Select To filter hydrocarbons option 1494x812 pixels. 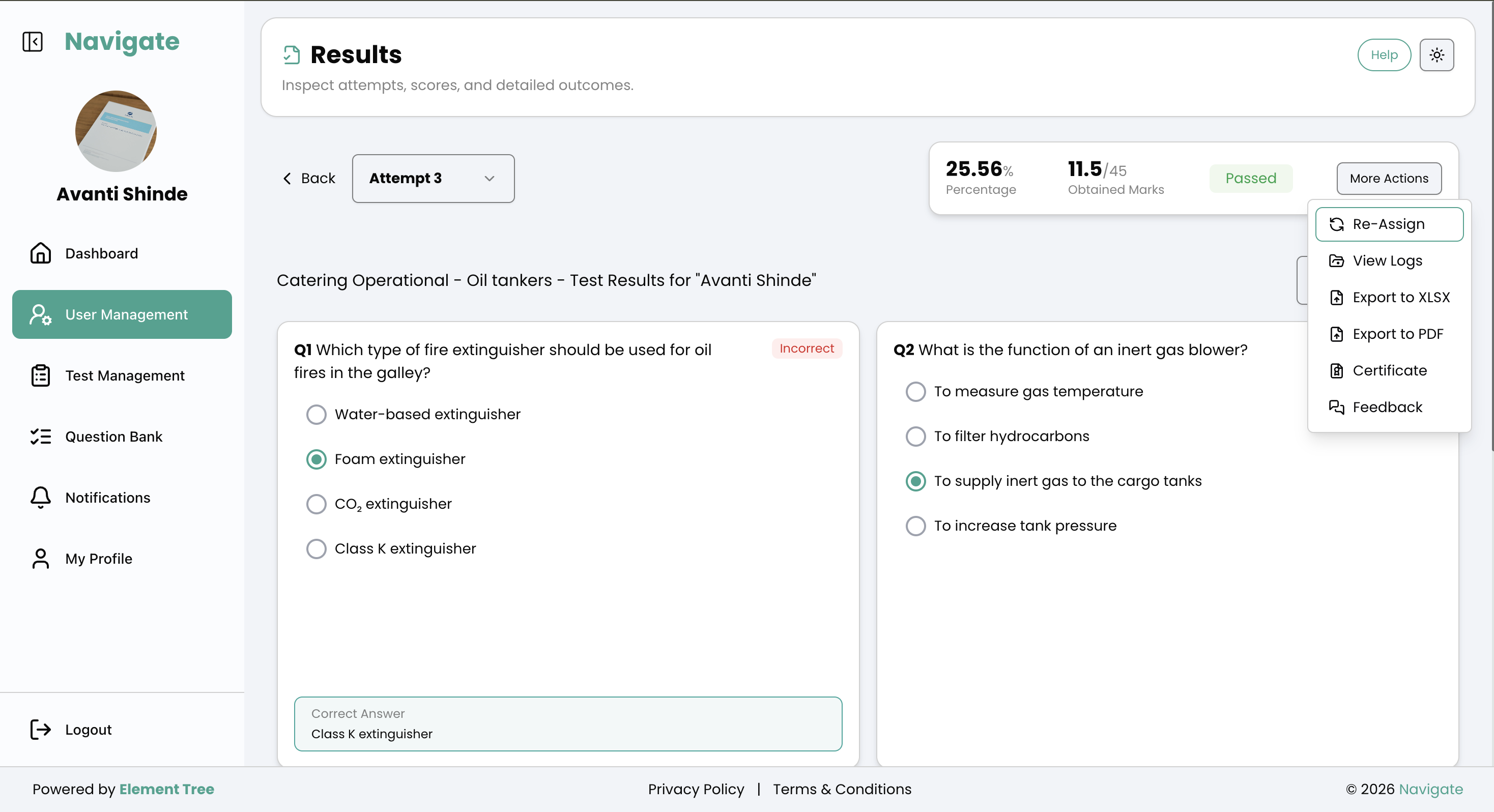916,436
